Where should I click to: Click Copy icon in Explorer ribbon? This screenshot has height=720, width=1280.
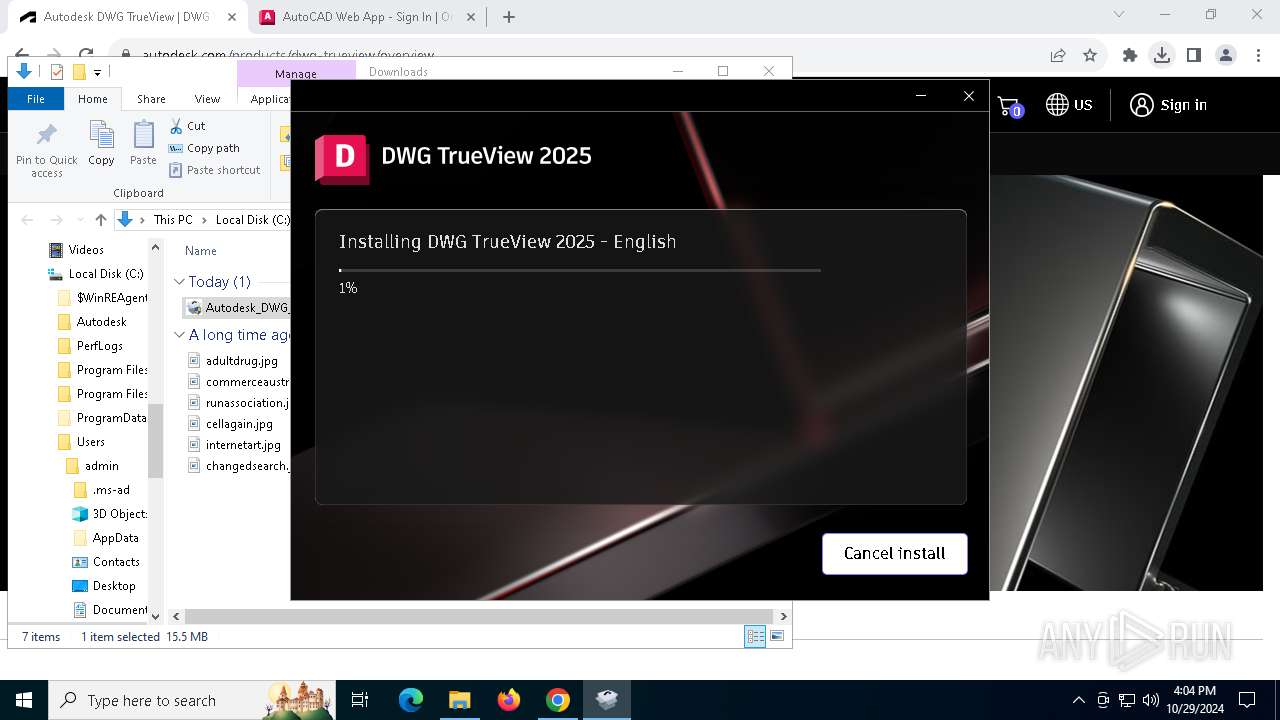[x=101, y=143]
